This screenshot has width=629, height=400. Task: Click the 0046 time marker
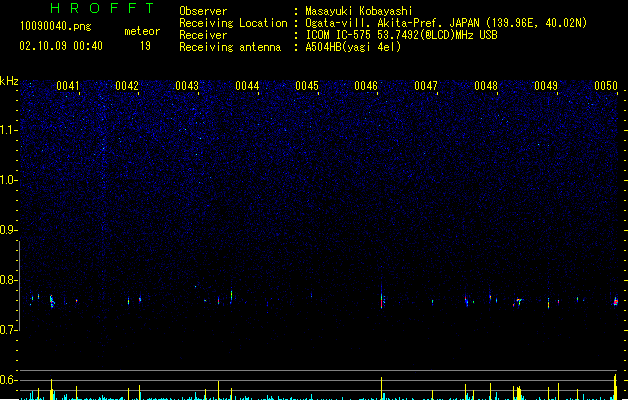[366, 86]
